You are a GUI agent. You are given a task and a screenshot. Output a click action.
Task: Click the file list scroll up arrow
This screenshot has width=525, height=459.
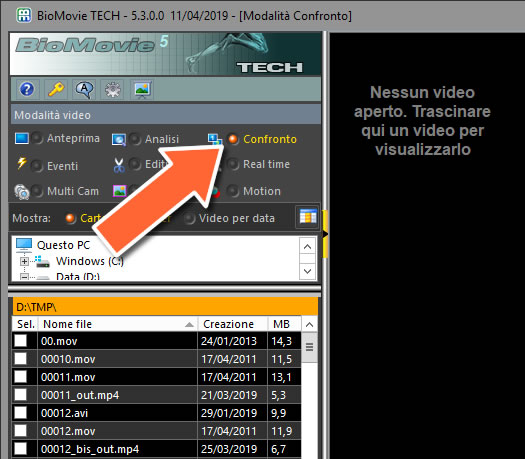coord(309,324)
